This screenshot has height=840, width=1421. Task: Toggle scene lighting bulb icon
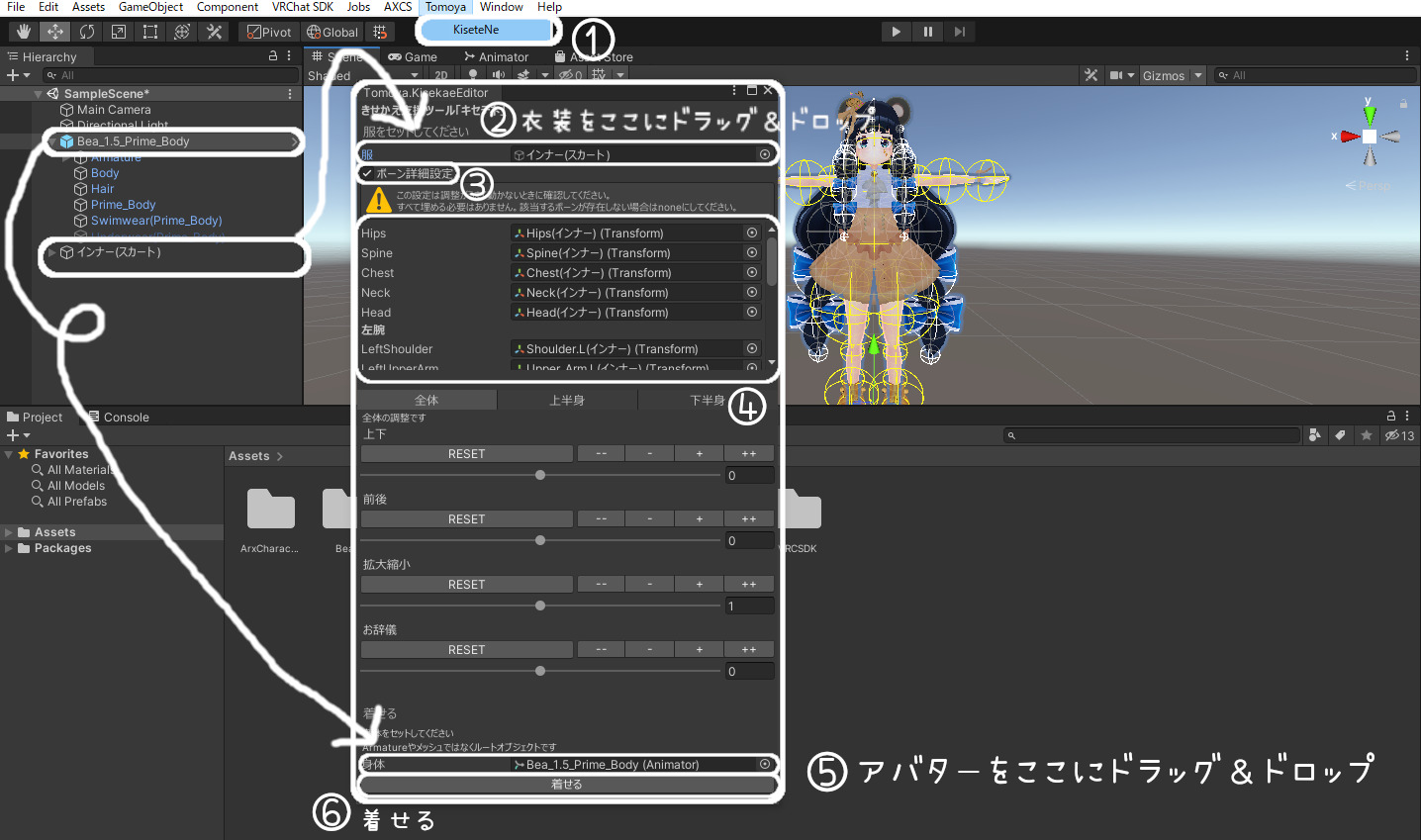click(x=473, y=75)
